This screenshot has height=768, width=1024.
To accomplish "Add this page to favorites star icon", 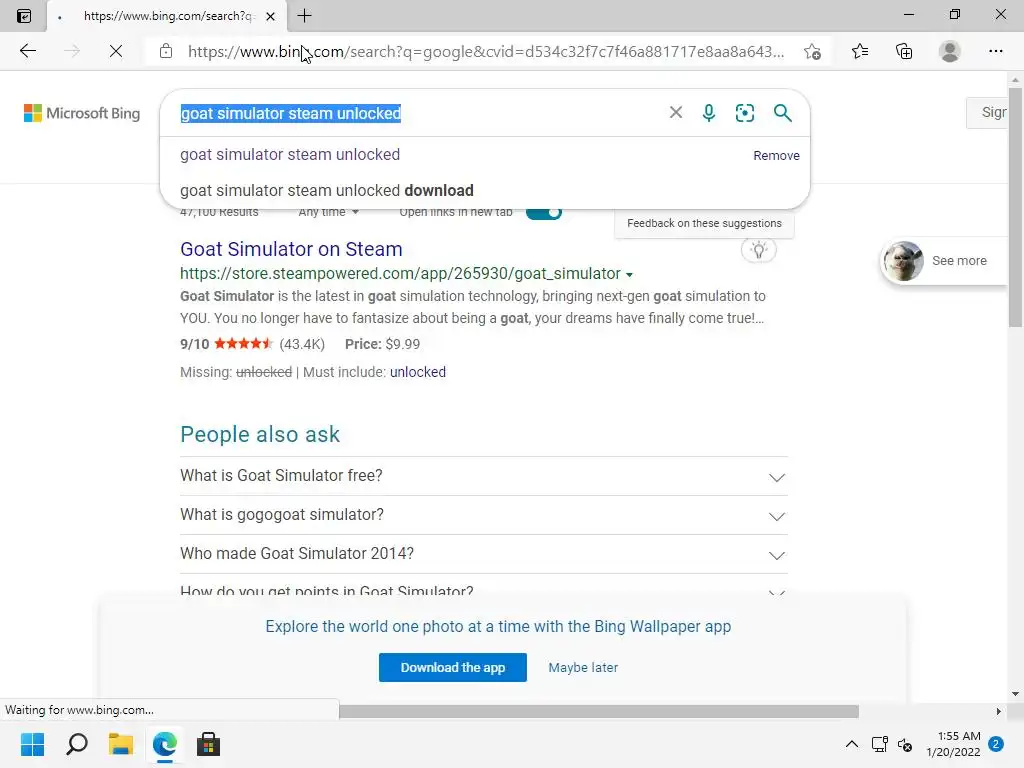I will point(812,51).
